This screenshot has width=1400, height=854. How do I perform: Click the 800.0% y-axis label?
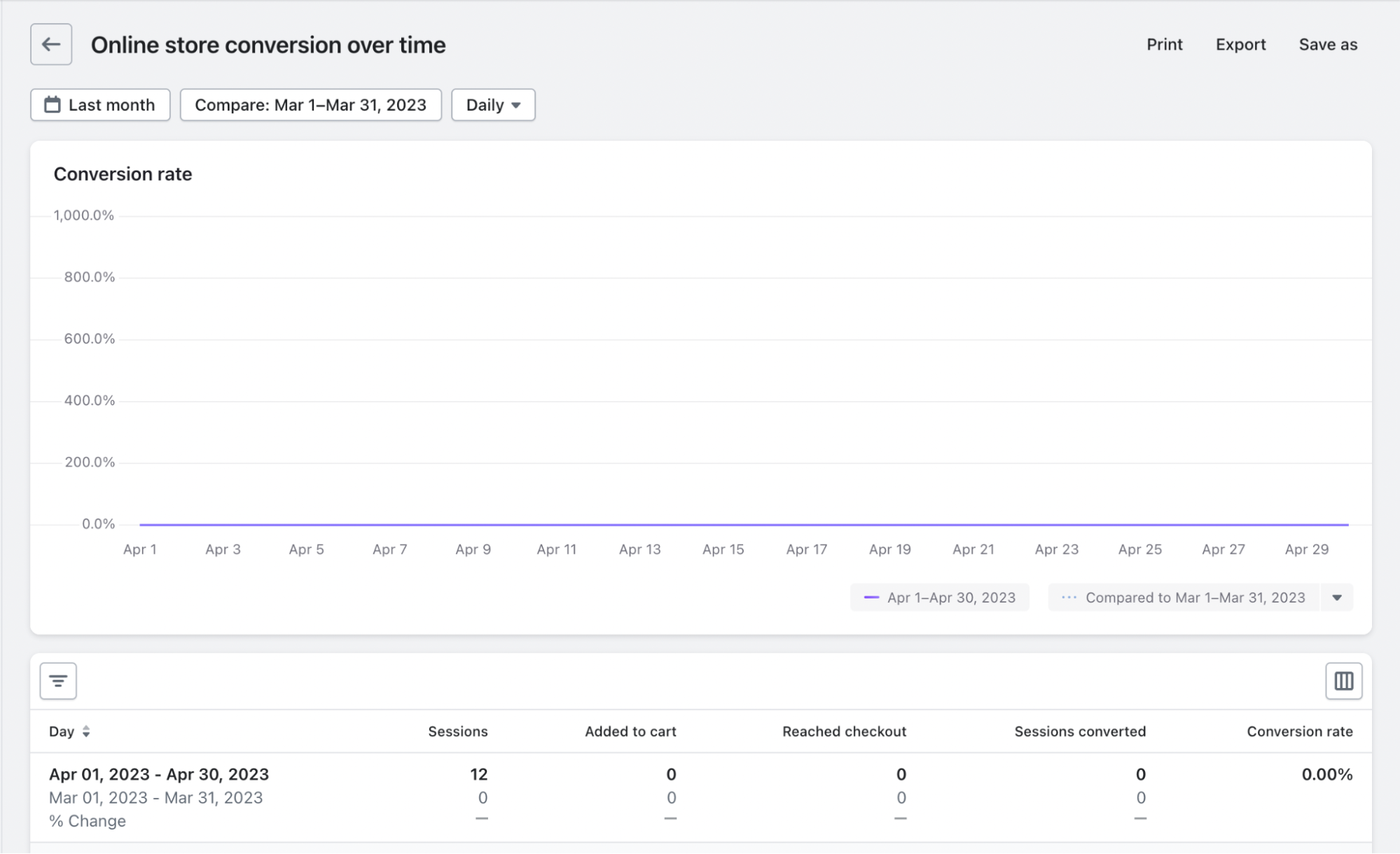pos(89,277)
